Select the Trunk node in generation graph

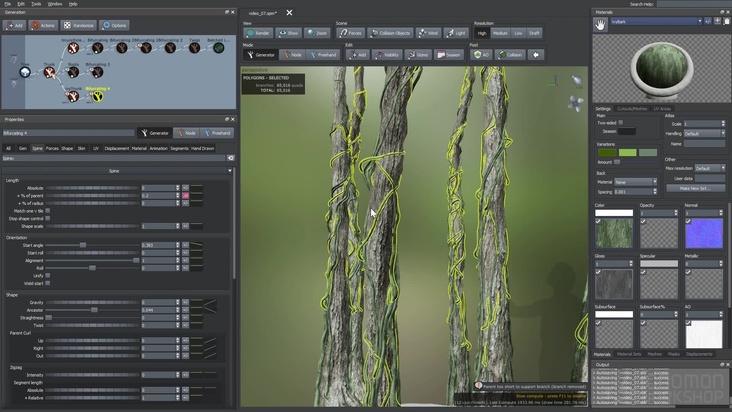coord(49,72)
